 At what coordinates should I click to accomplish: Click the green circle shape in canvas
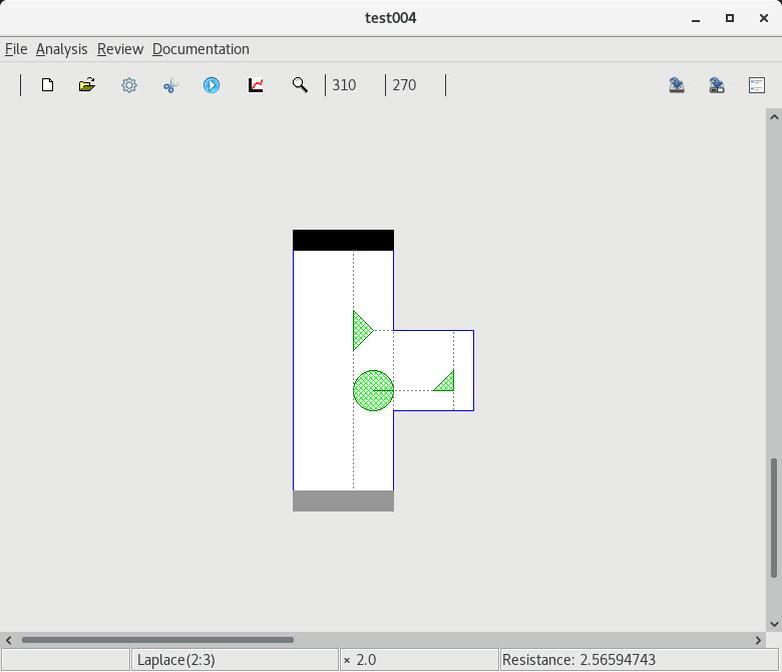coord(373,390)
